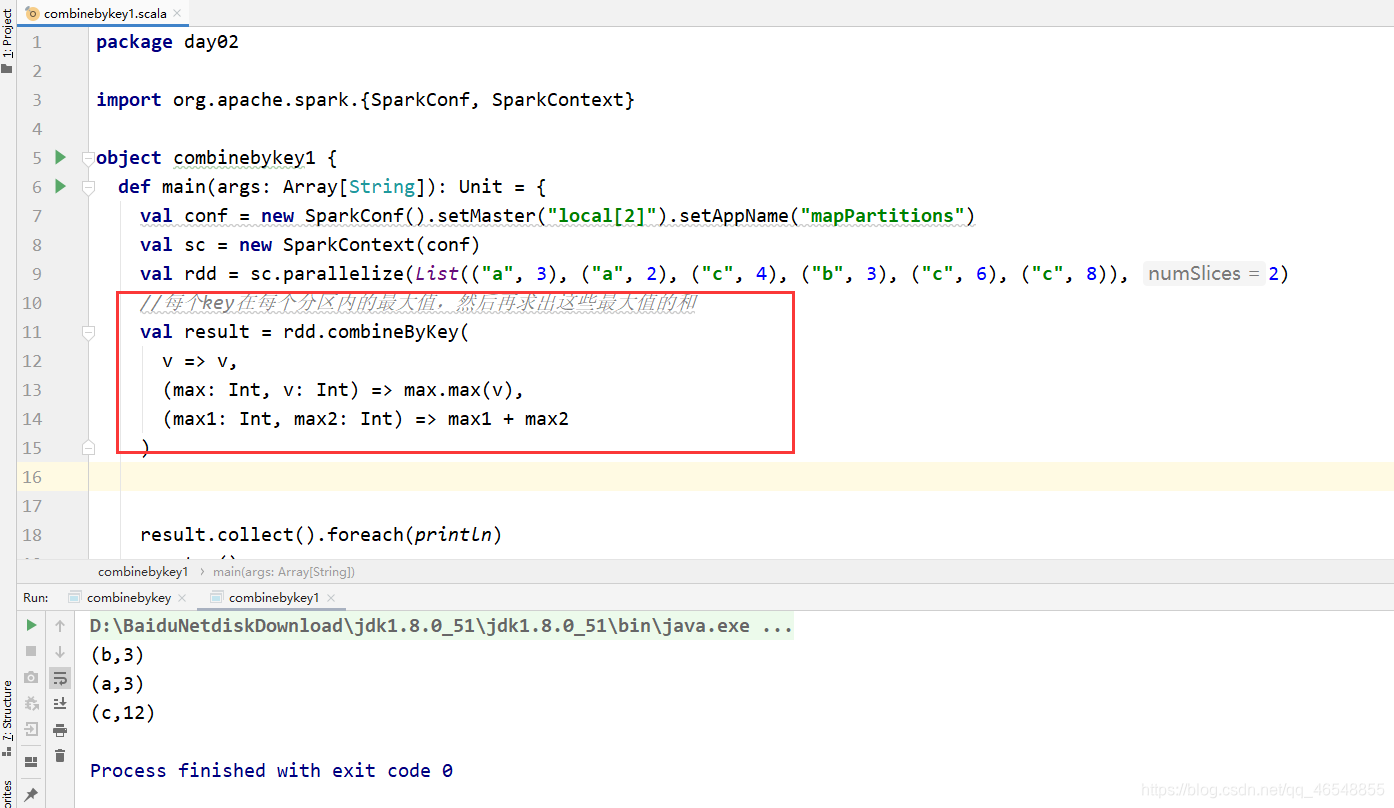Viewport: 1394px width, 808px height.
Task: Close the combinebykey run tab
Action: pyautogui.click(x=182, y=598)
